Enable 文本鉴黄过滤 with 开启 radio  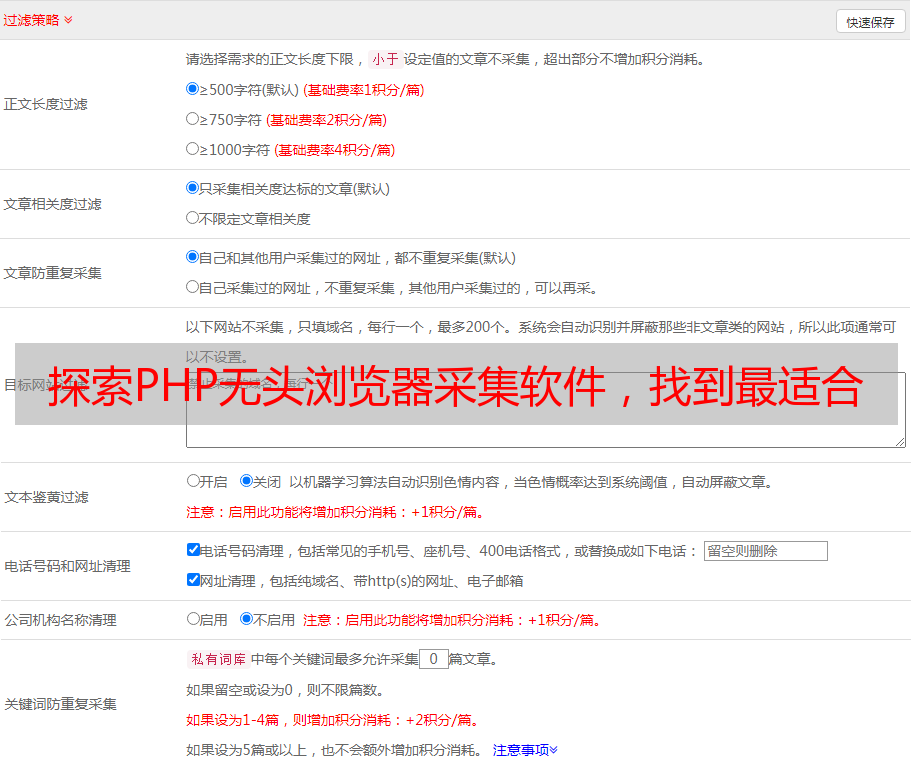193,481
